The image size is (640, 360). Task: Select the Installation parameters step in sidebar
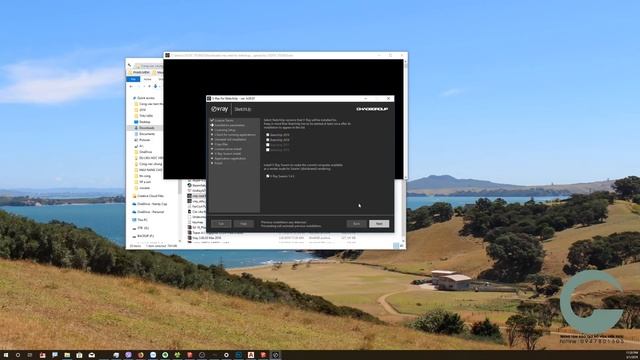pyautogui.click(x=229, y=125)
